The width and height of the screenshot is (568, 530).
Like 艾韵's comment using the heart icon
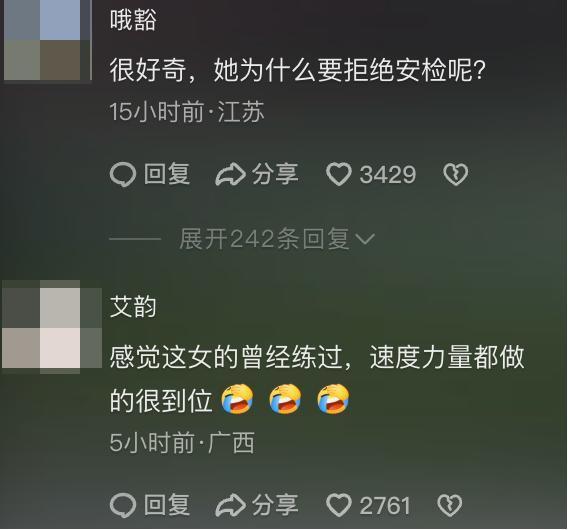click(338, 505)
